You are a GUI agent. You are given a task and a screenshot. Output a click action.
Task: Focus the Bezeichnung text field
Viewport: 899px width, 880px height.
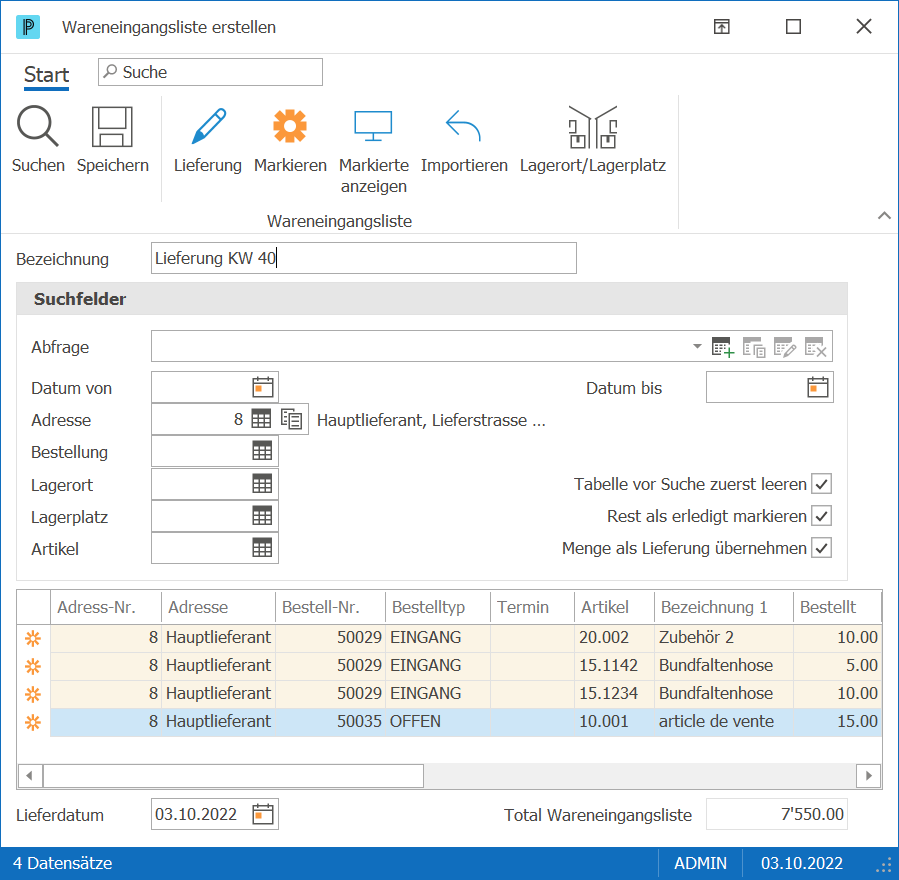pyautogui.click(x=363, y=258)
